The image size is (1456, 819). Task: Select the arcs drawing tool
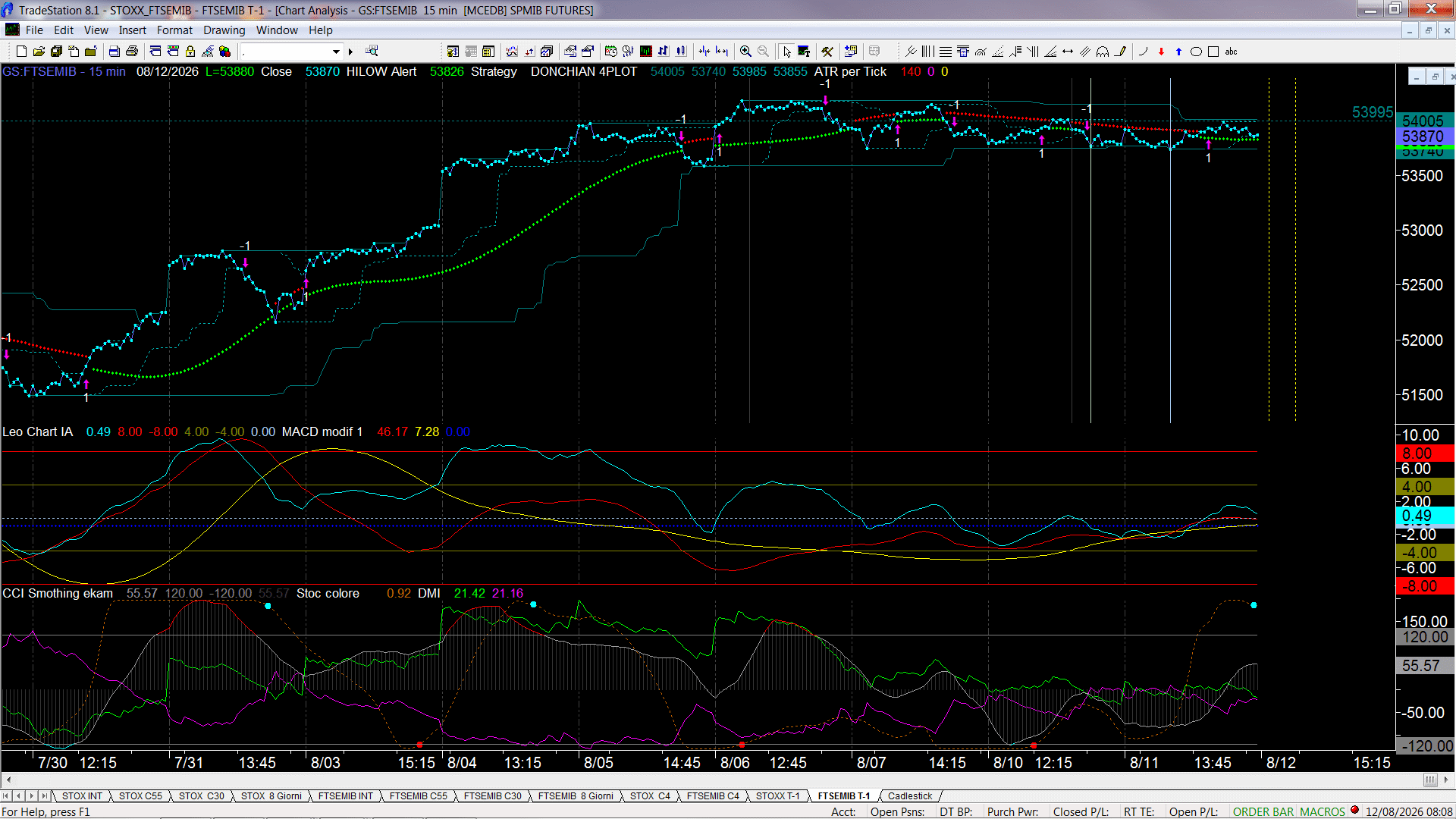coord(1103,52)
